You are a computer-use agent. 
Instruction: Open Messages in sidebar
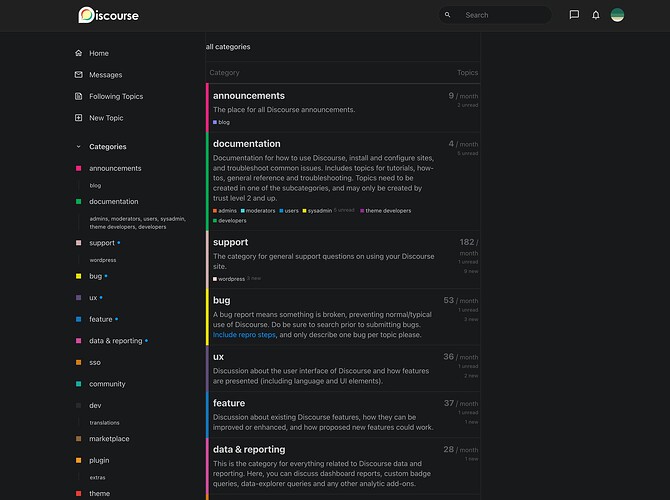click(x=106, y=75)
